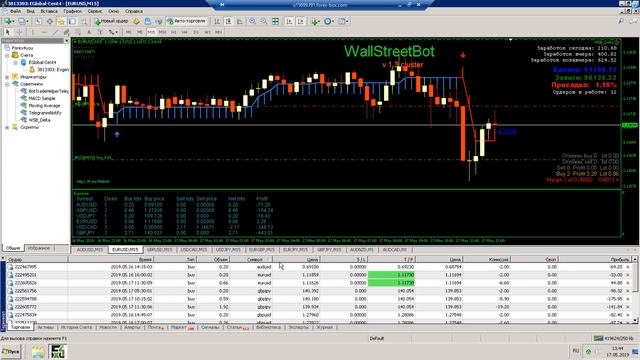Image resolution: width=640 pixels, height=360 pixels.
Task: Open the Periods clock dropdown
Action: [329, 21]
